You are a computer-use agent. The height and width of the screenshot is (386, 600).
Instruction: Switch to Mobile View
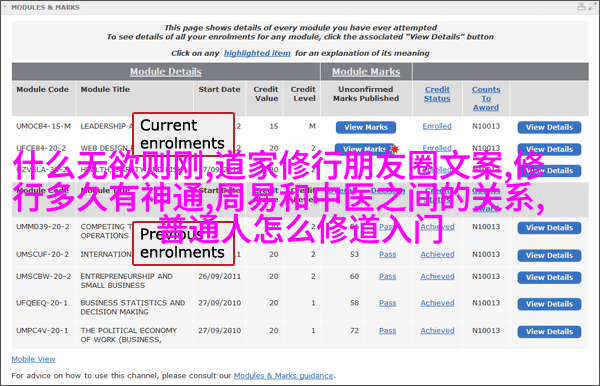coord(33,359)
